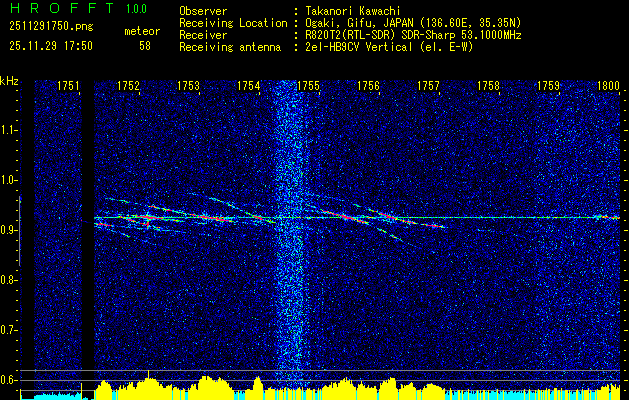Click the Receiving antenna label
The width and height of the screenshot is (629, 400).
coord(230,47)
